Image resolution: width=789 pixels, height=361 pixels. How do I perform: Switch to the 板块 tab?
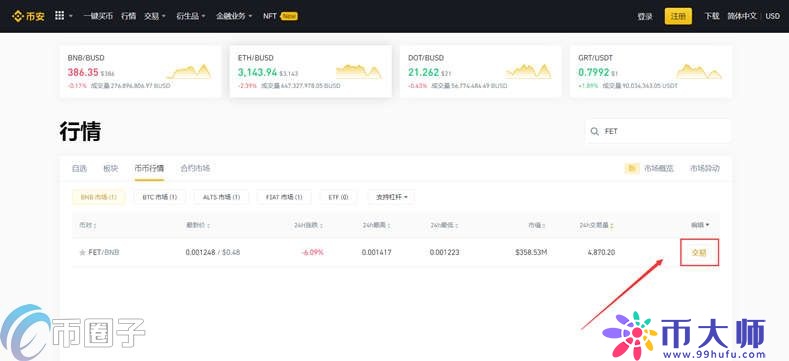point(111,169)
